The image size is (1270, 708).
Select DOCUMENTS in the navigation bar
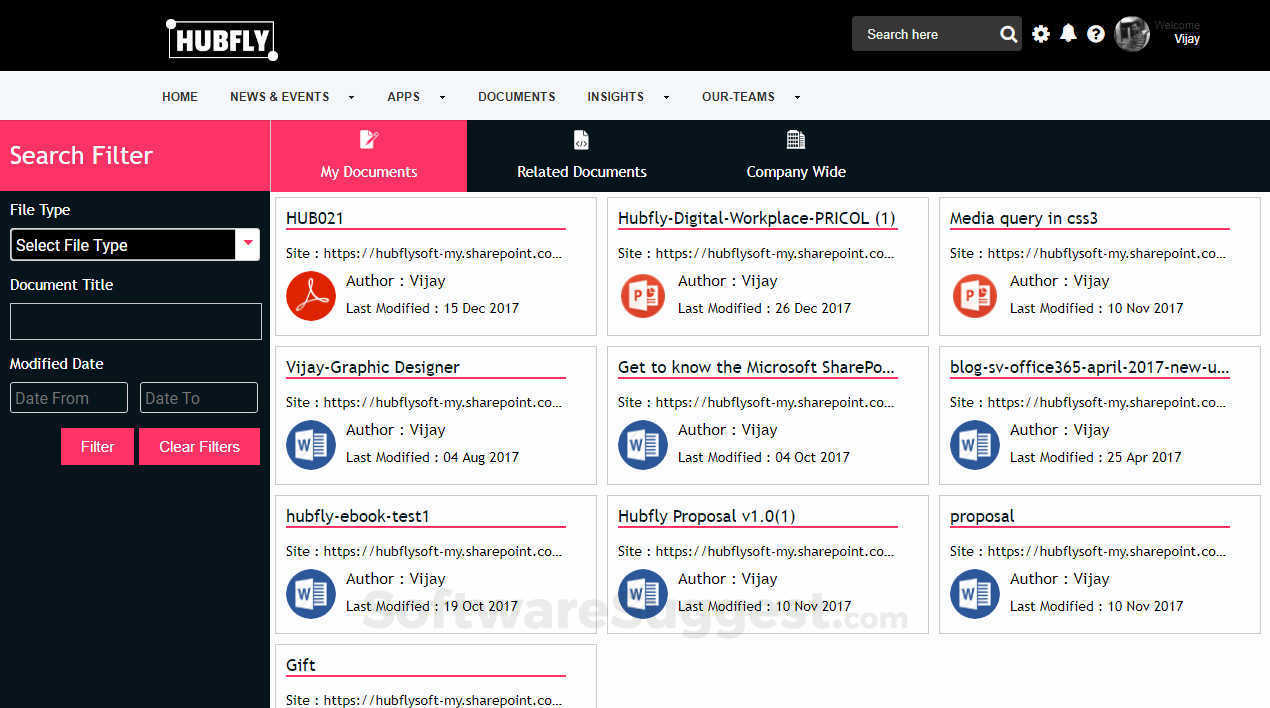[516, 96]
